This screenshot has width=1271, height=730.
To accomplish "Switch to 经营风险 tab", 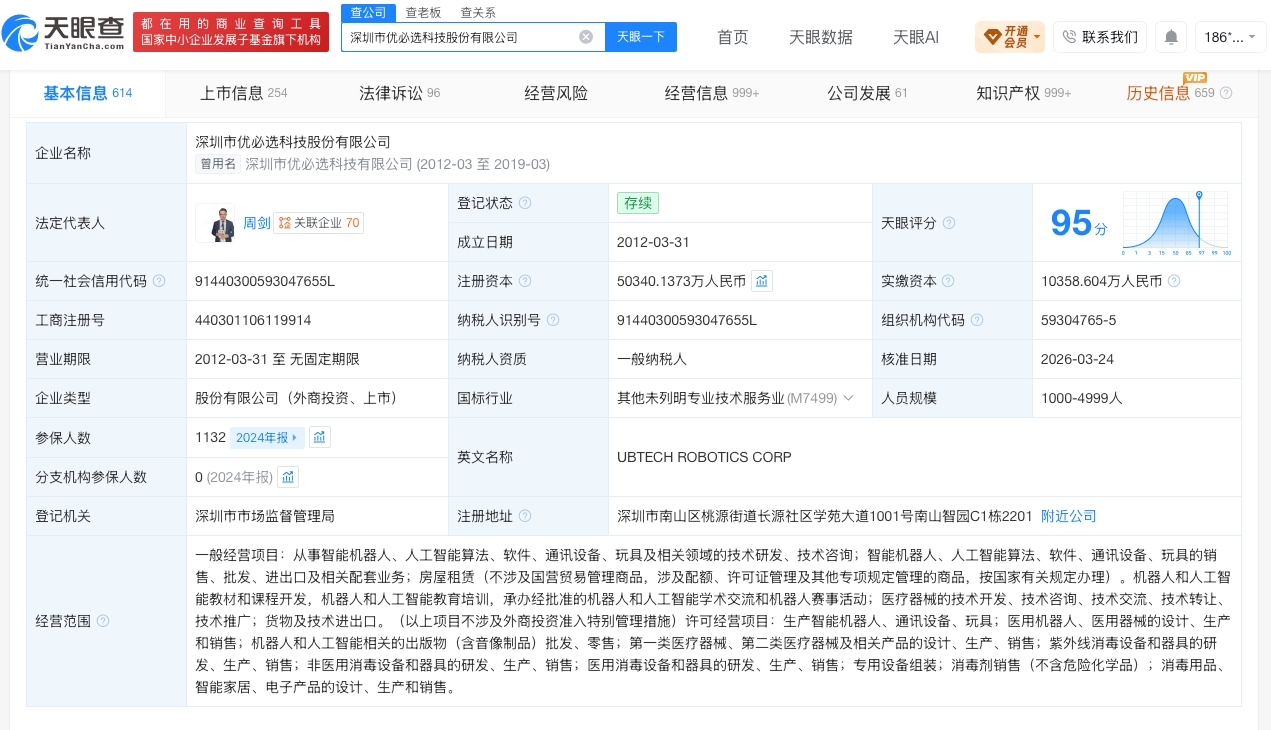I will (x=556, y=93).
